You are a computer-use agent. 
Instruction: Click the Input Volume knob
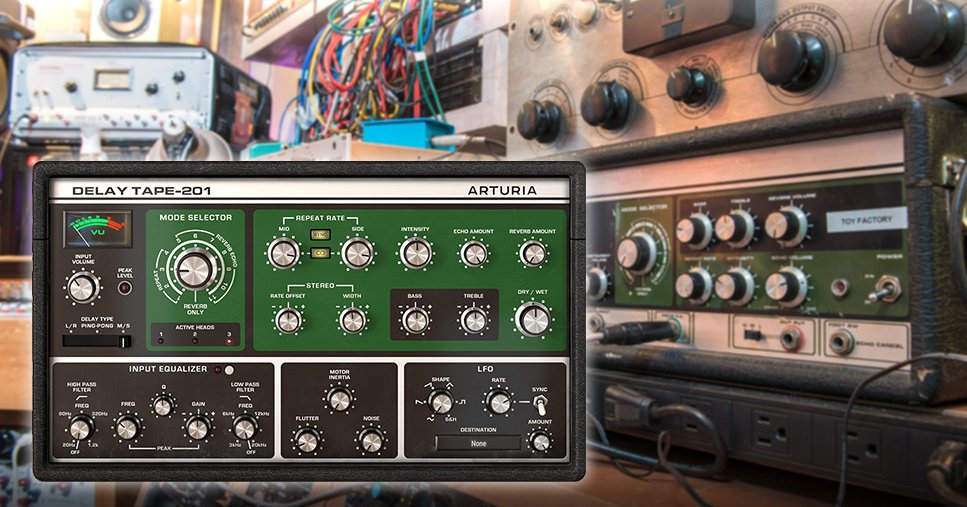pos(83,288)
